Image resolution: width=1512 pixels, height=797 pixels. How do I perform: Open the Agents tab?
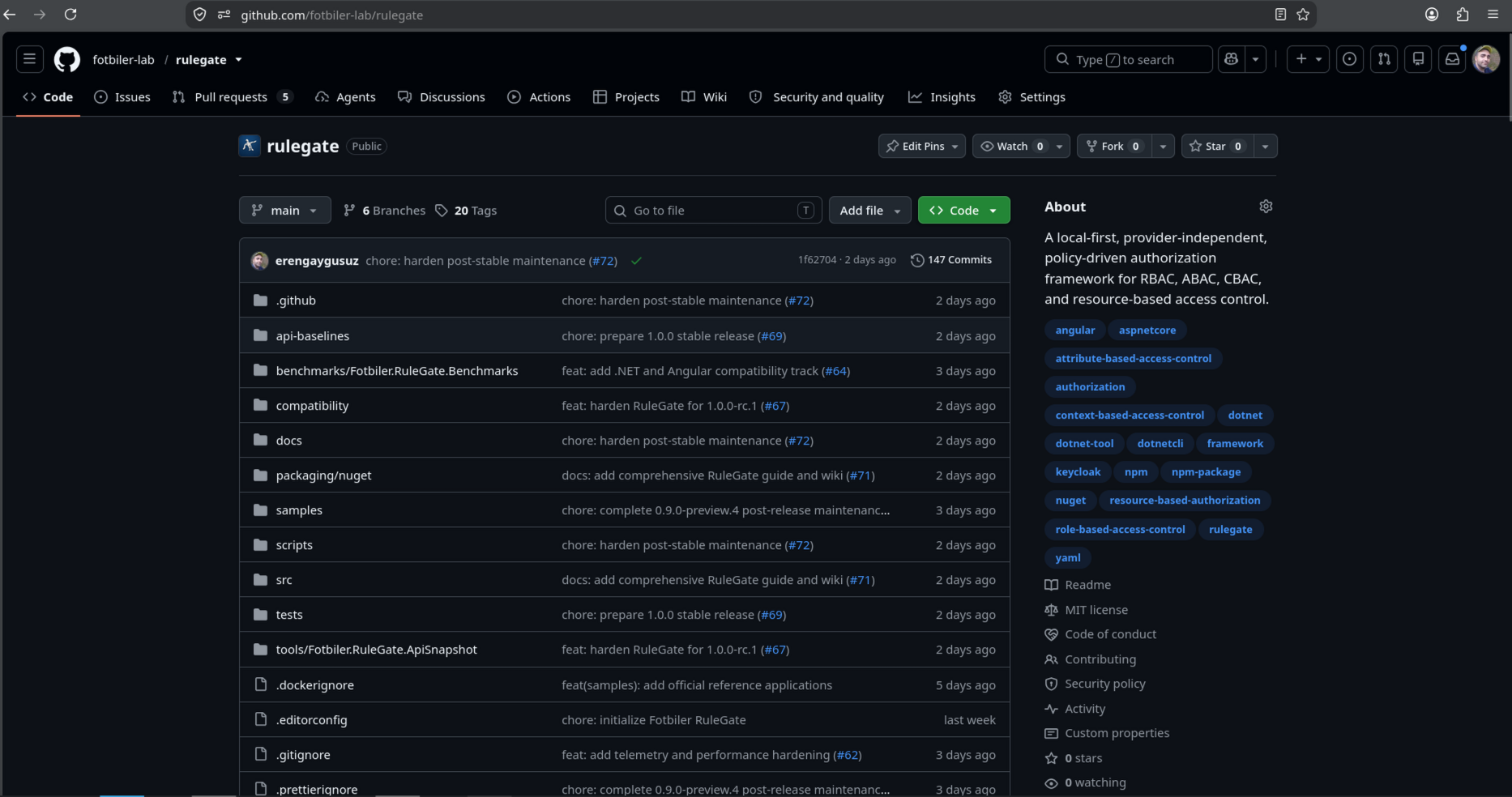tap(345, 97)
